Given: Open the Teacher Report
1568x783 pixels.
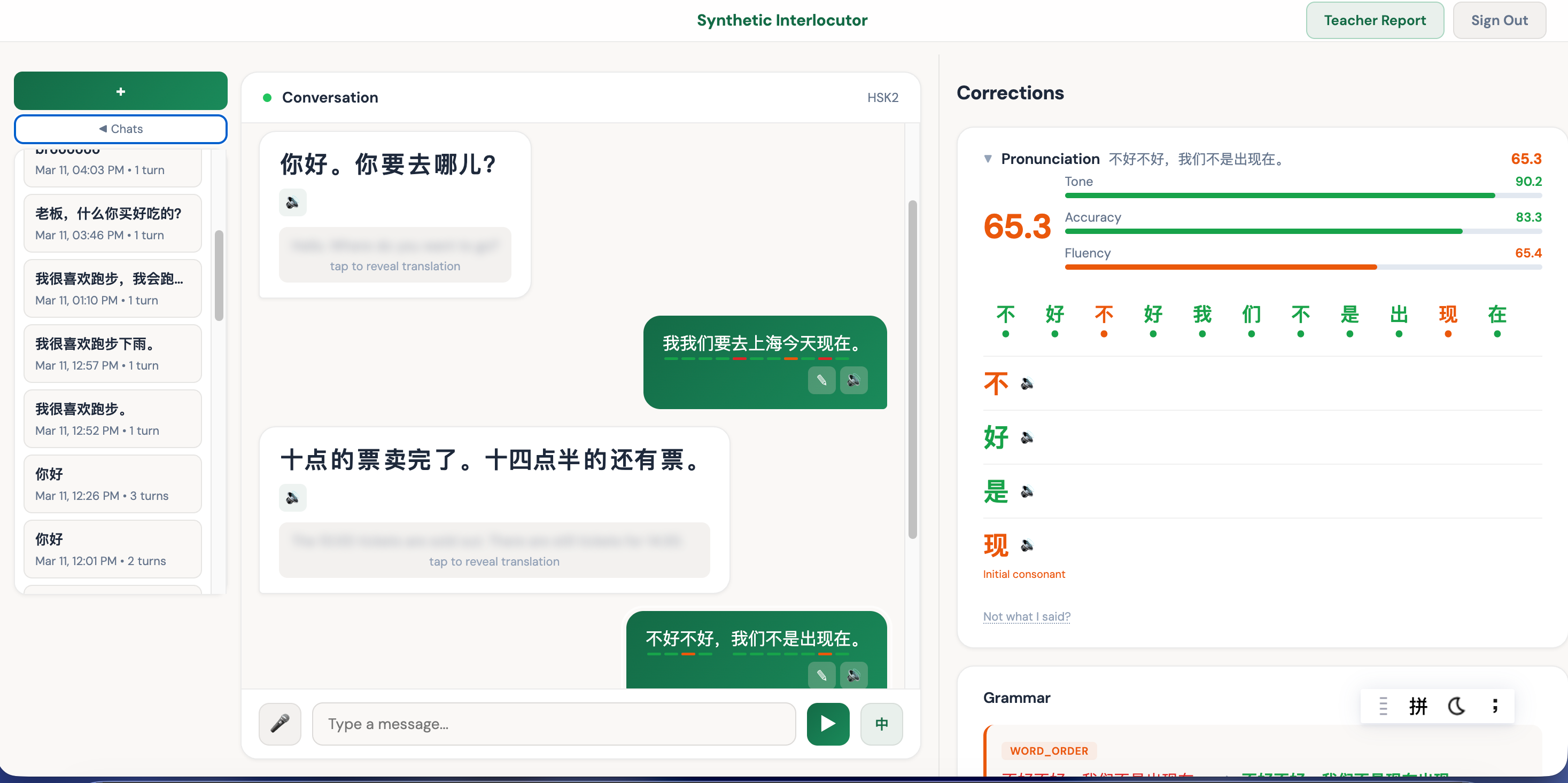Looking at the screenshot, I should (x=1375, y=20).
